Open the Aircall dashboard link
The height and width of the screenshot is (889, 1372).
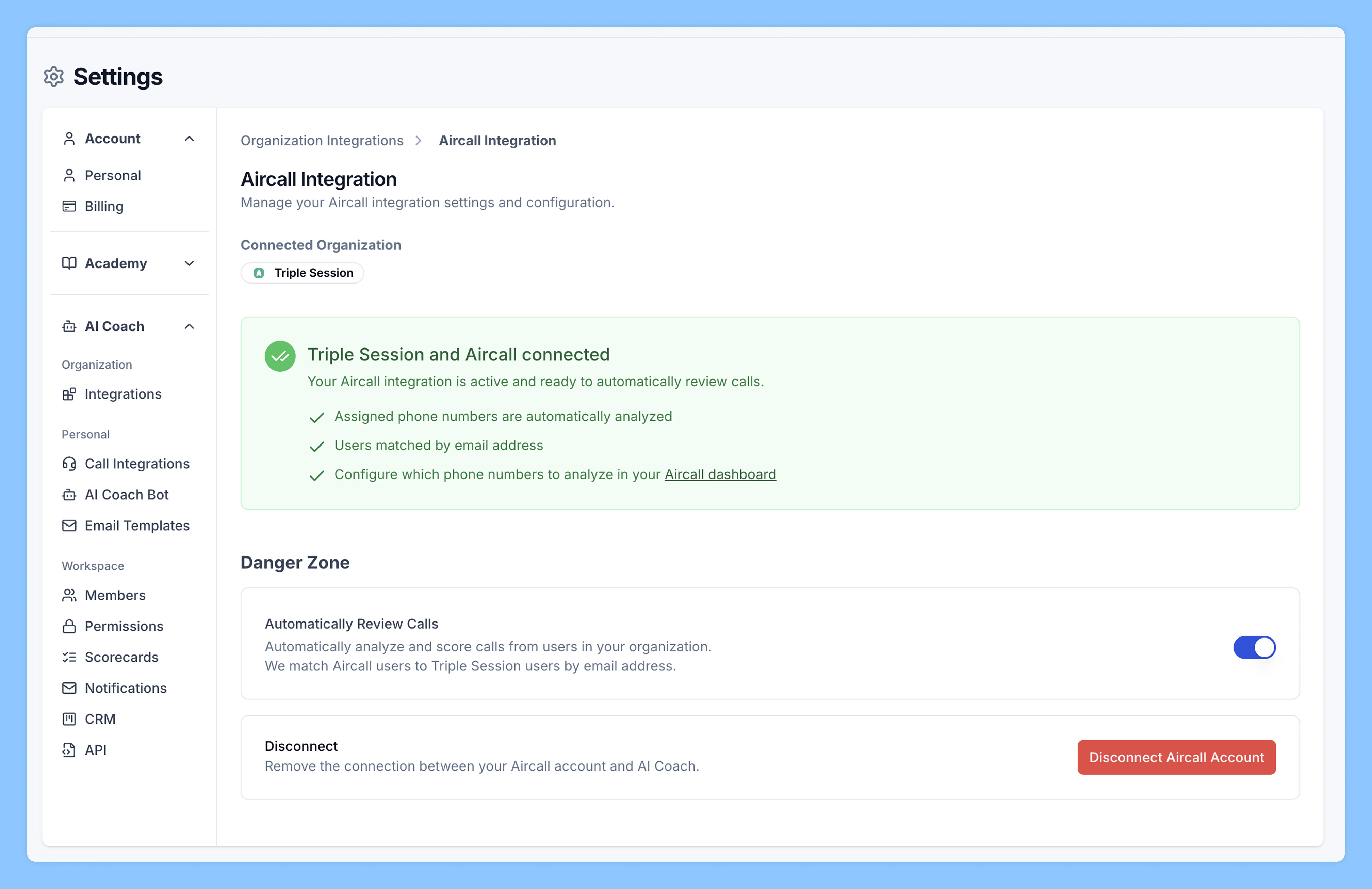(720, 474)
